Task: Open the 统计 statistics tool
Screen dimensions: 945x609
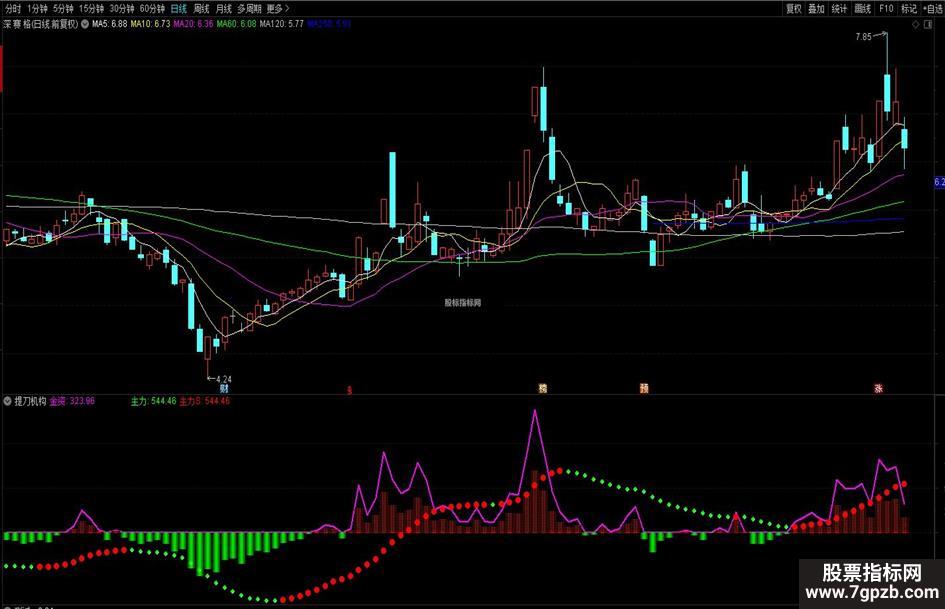Action: coord(840,8)
